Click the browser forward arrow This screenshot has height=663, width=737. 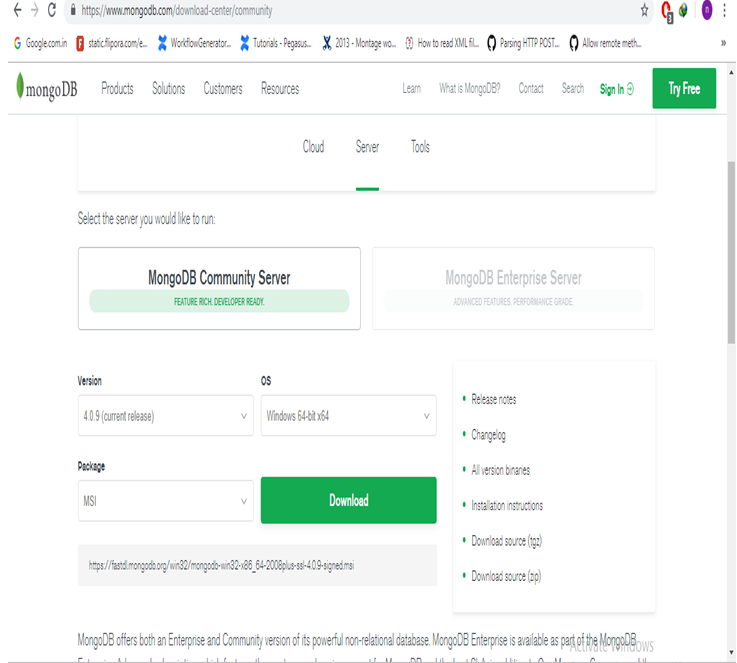point(34,10)
